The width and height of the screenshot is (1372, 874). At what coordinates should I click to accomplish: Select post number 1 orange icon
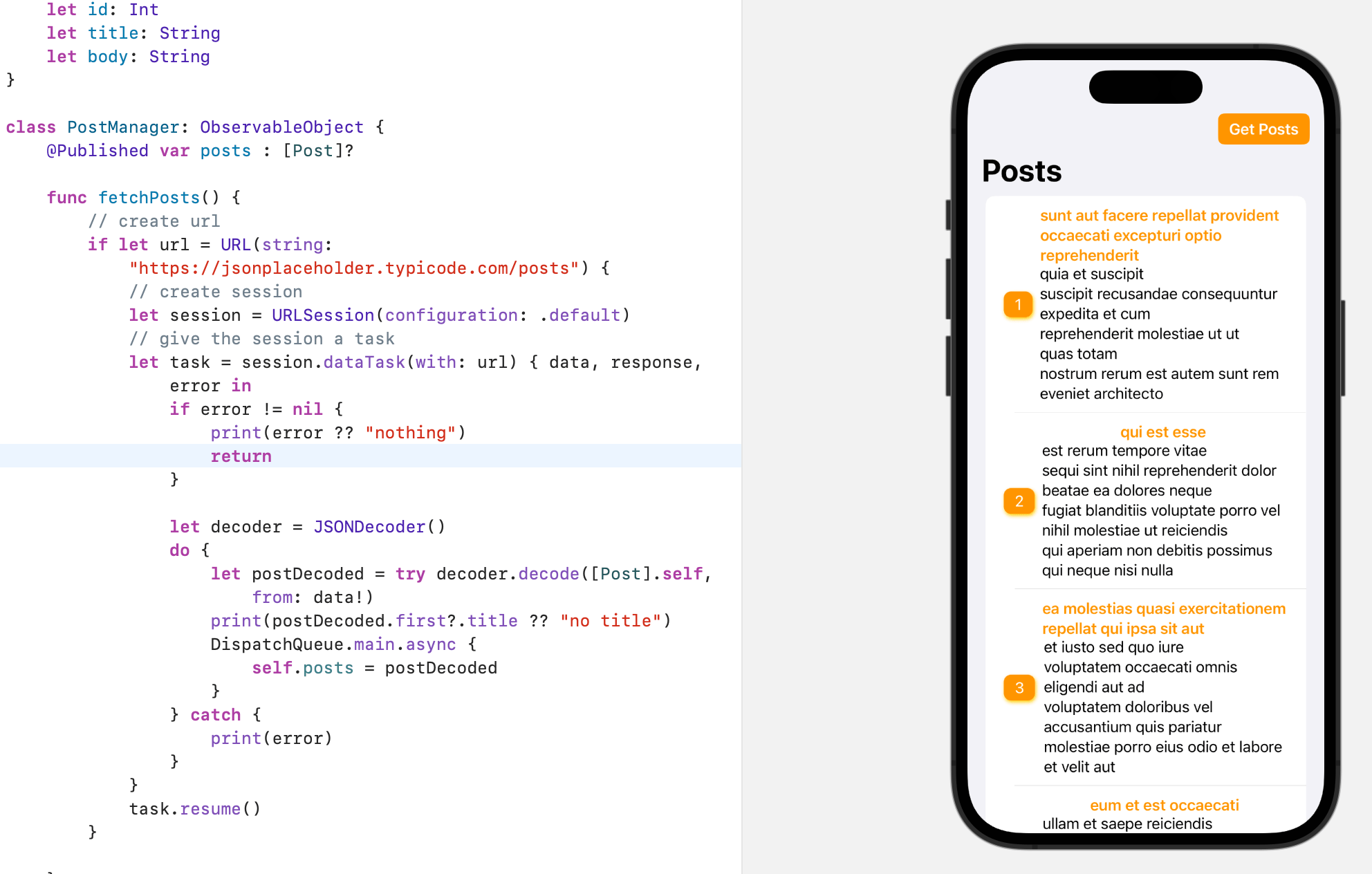click(1018, 304)
